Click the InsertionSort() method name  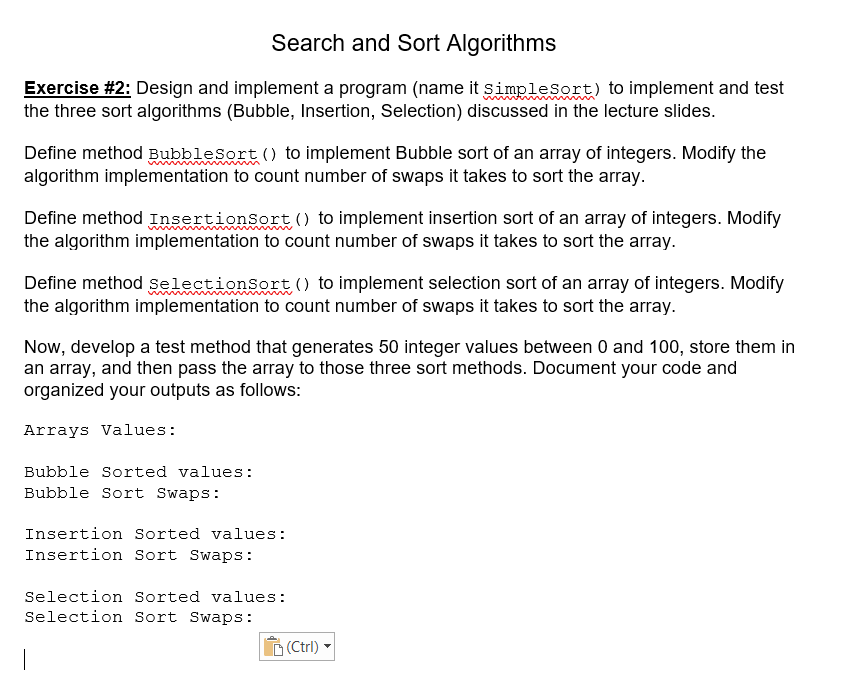point(220,219)
